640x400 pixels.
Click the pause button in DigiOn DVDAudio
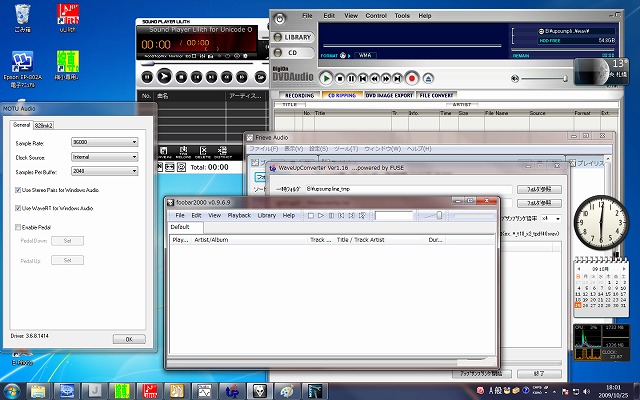point(351,78)
